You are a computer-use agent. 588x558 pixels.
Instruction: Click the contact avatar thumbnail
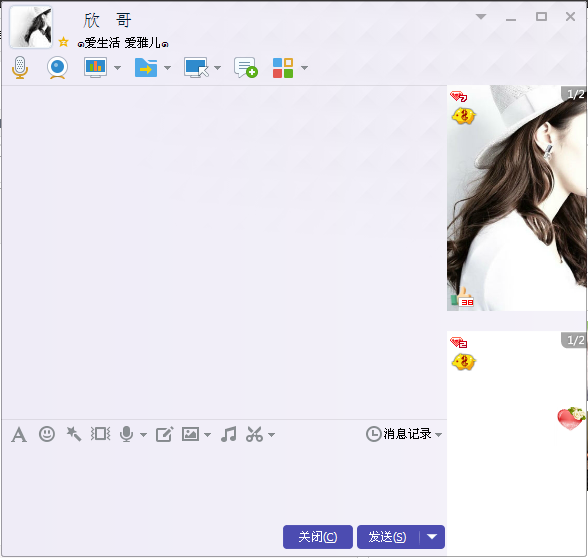31,27
